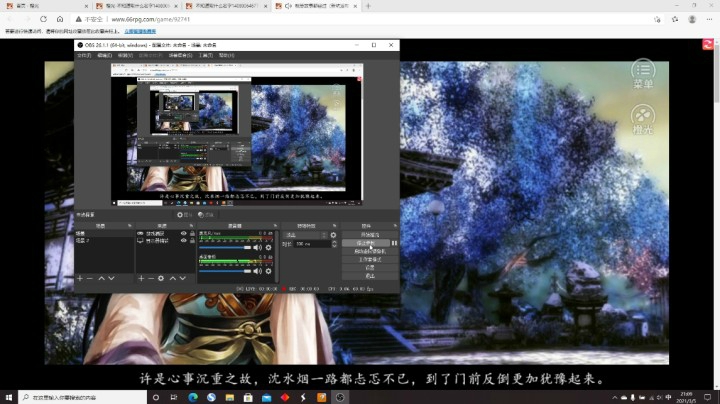Open Windows Start menu
Viewport: 720px width, 404px height.
tap(9, 397)
